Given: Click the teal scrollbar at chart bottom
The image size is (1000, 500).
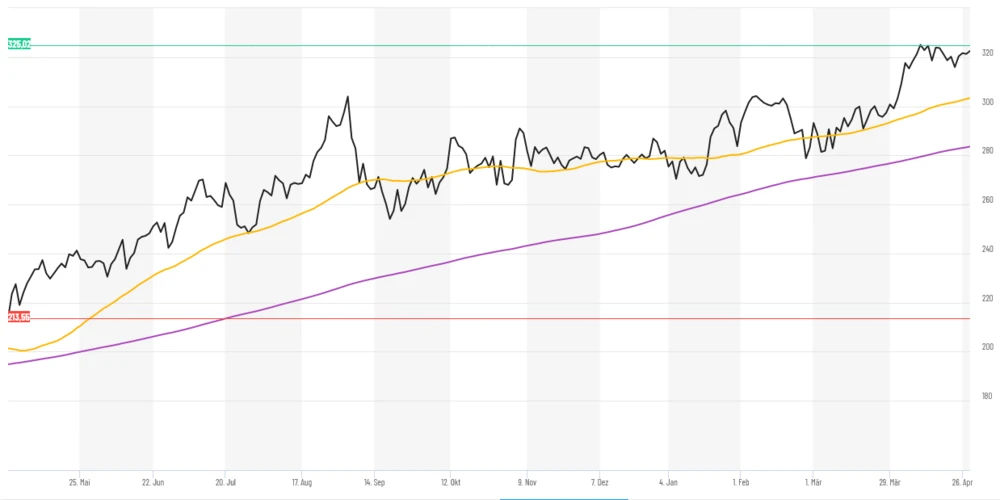Looking at the screenshot, I should 563,498.
